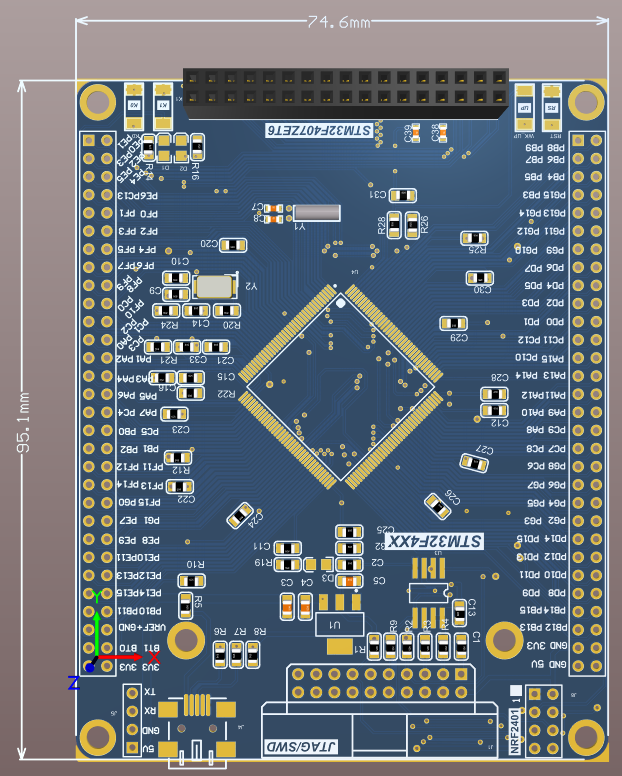Select capacitor C22
The width and height of the screenshot is (622, 776).
pos(180,486)
